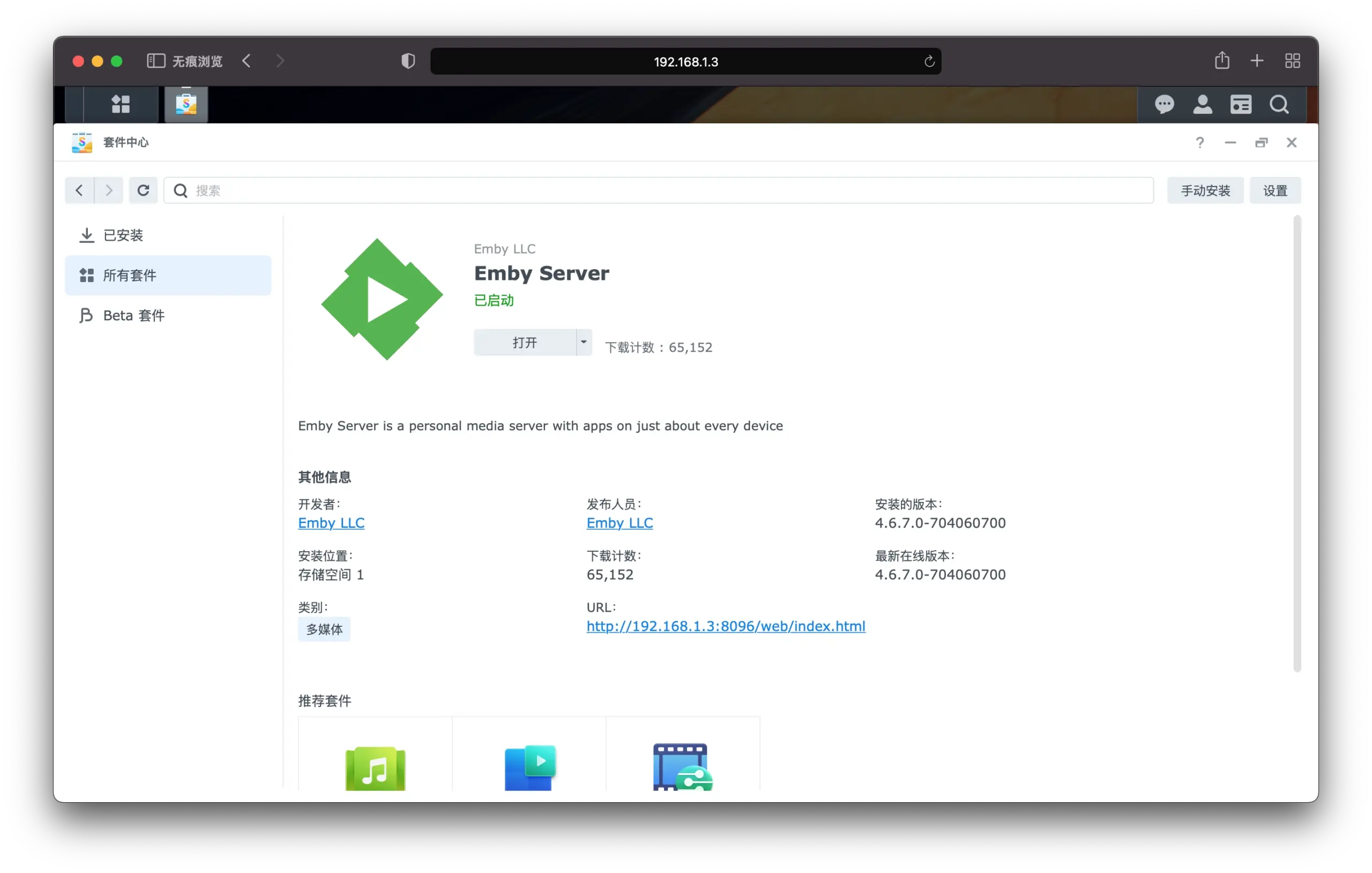Select the 所有套件 sidebar item

point(168,276)
